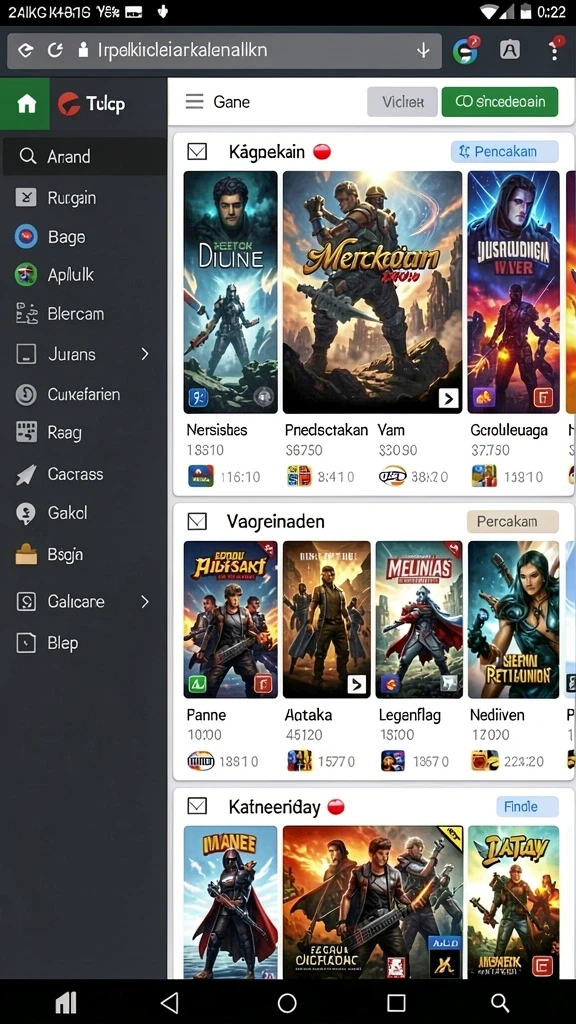Tap the Android home circle button
576x1024 pixels.
287,1002
